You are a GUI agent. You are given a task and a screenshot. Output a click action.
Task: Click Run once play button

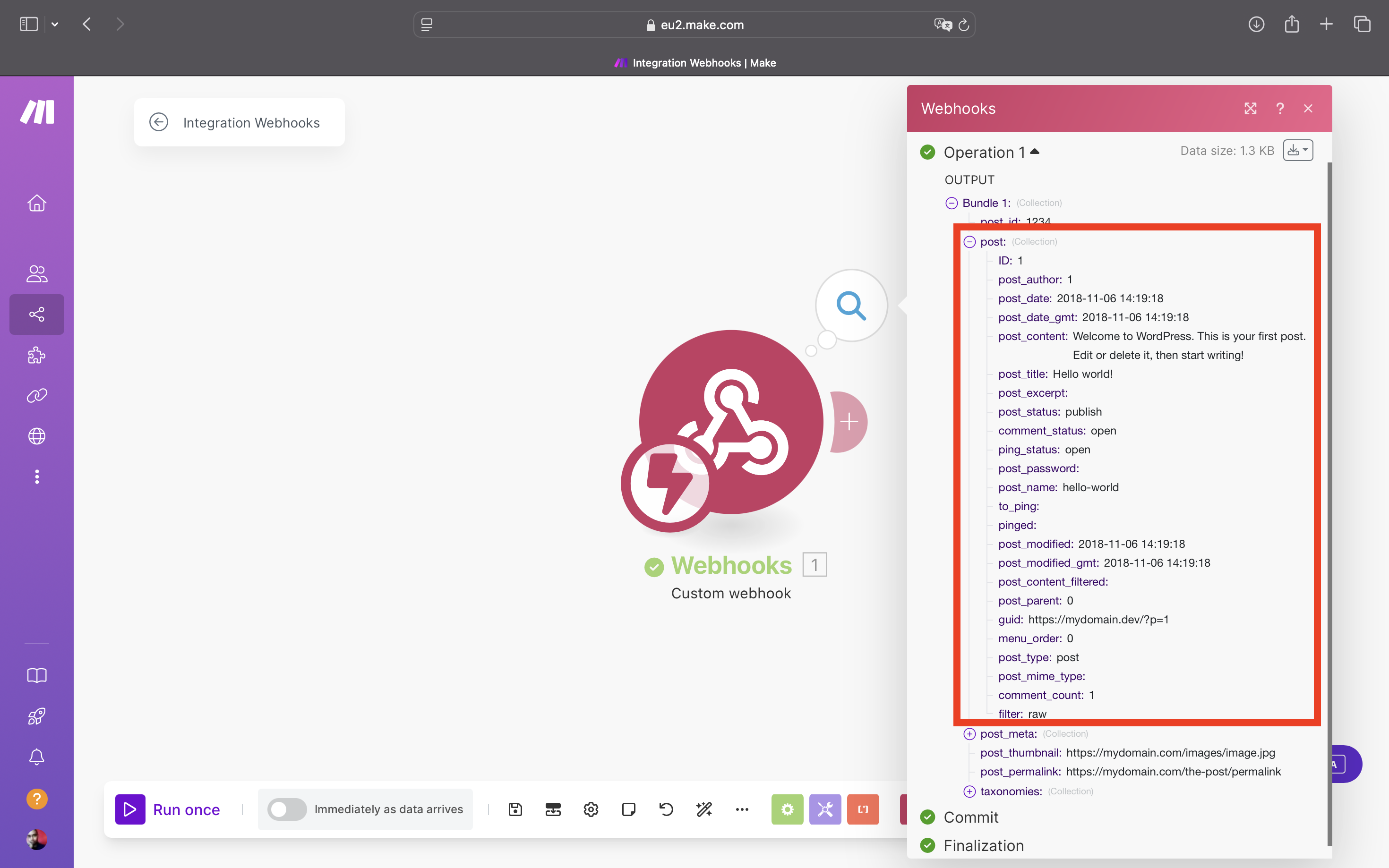click(168, 809)
